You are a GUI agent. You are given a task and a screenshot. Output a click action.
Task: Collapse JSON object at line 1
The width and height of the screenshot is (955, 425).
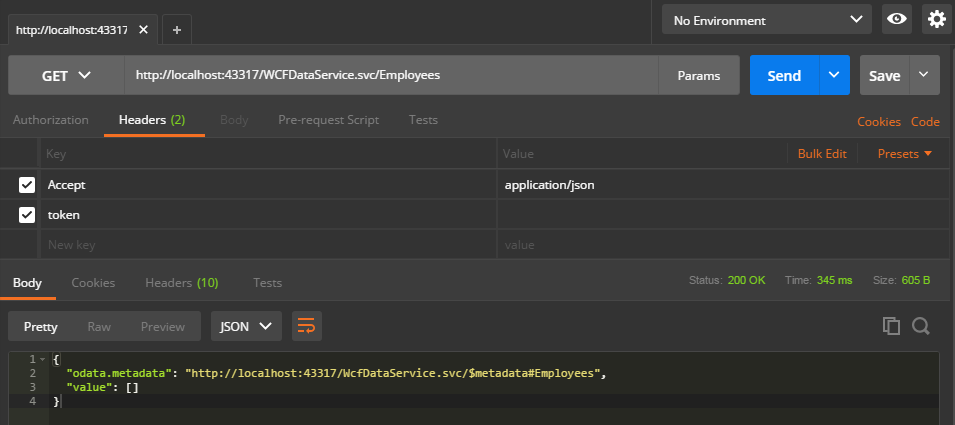point(43,359)
